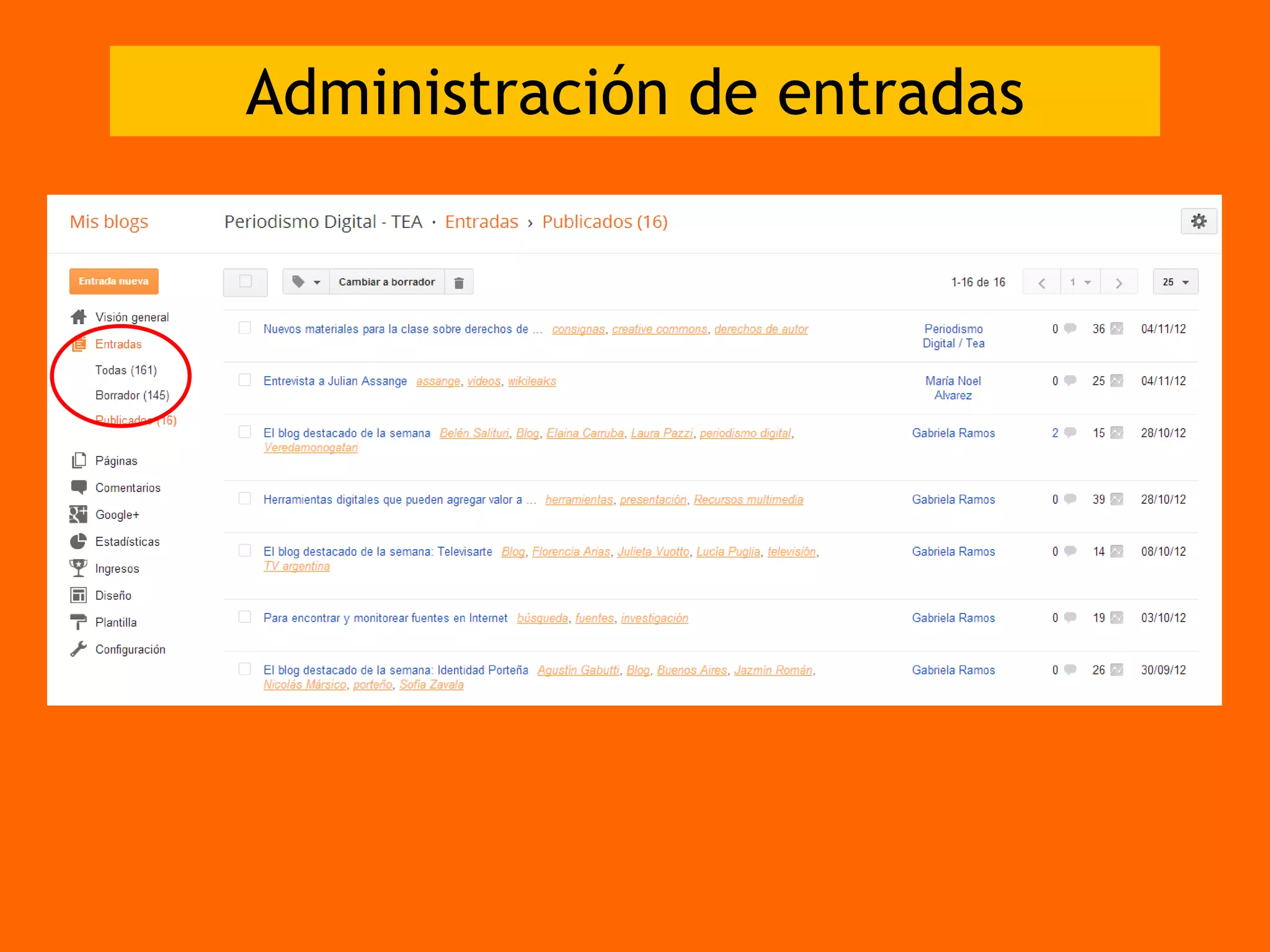Click comment icon on 28/10/12 blog destacado row
The height and width of the screenshot is (952, 1270).
click(x=1070, y=433)
